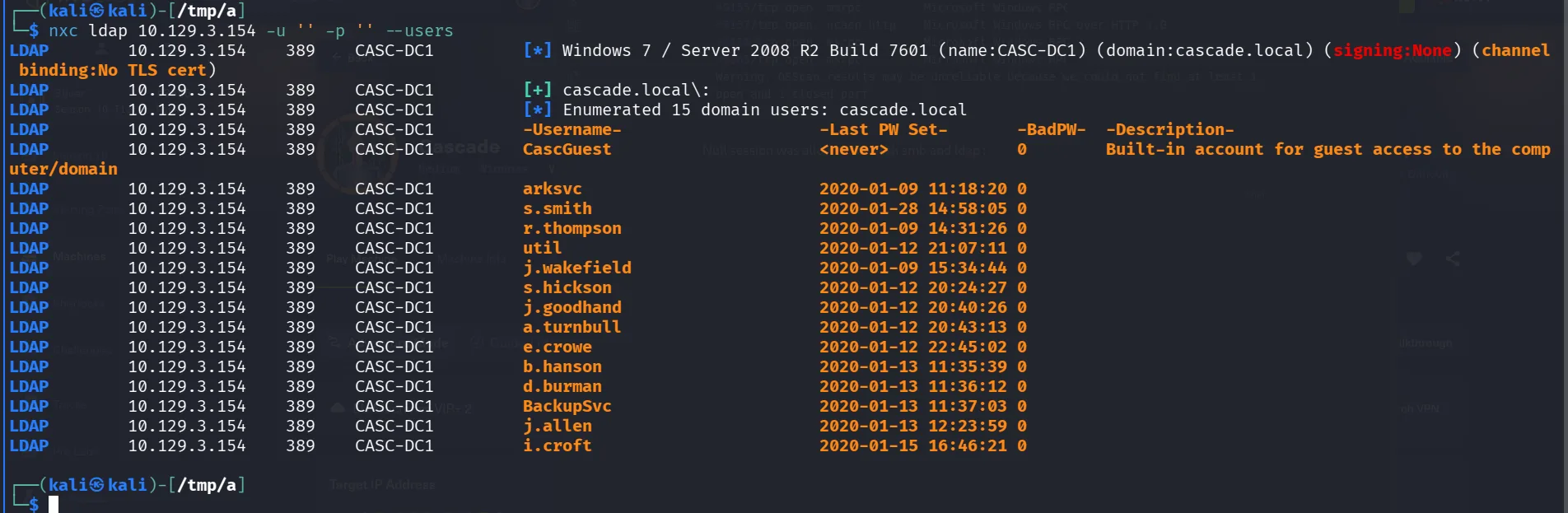This screenshot has width=1568, height=513.
Task: Select the username d.burman
Action: (x=562, y=386)
